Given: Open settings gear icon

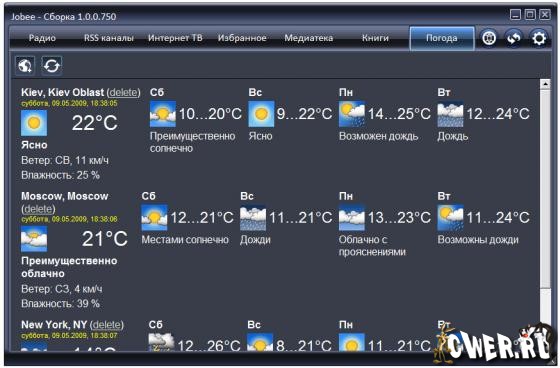Looking at the screenshot, I should tap(539, 38).
